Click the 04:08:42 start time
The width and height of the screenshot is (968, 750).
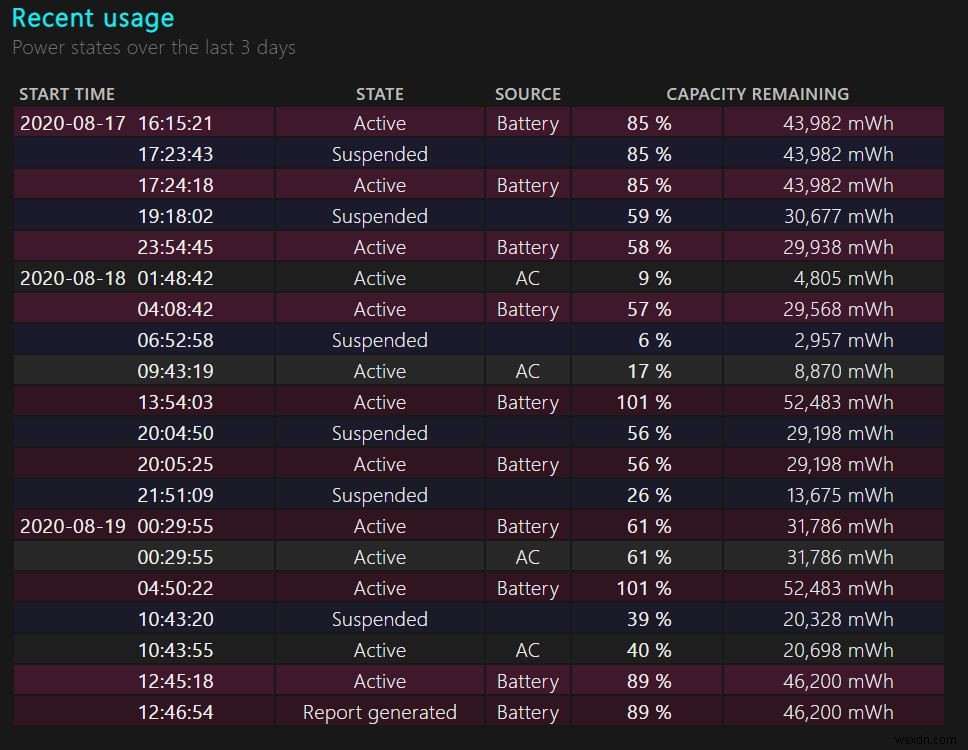175,309
